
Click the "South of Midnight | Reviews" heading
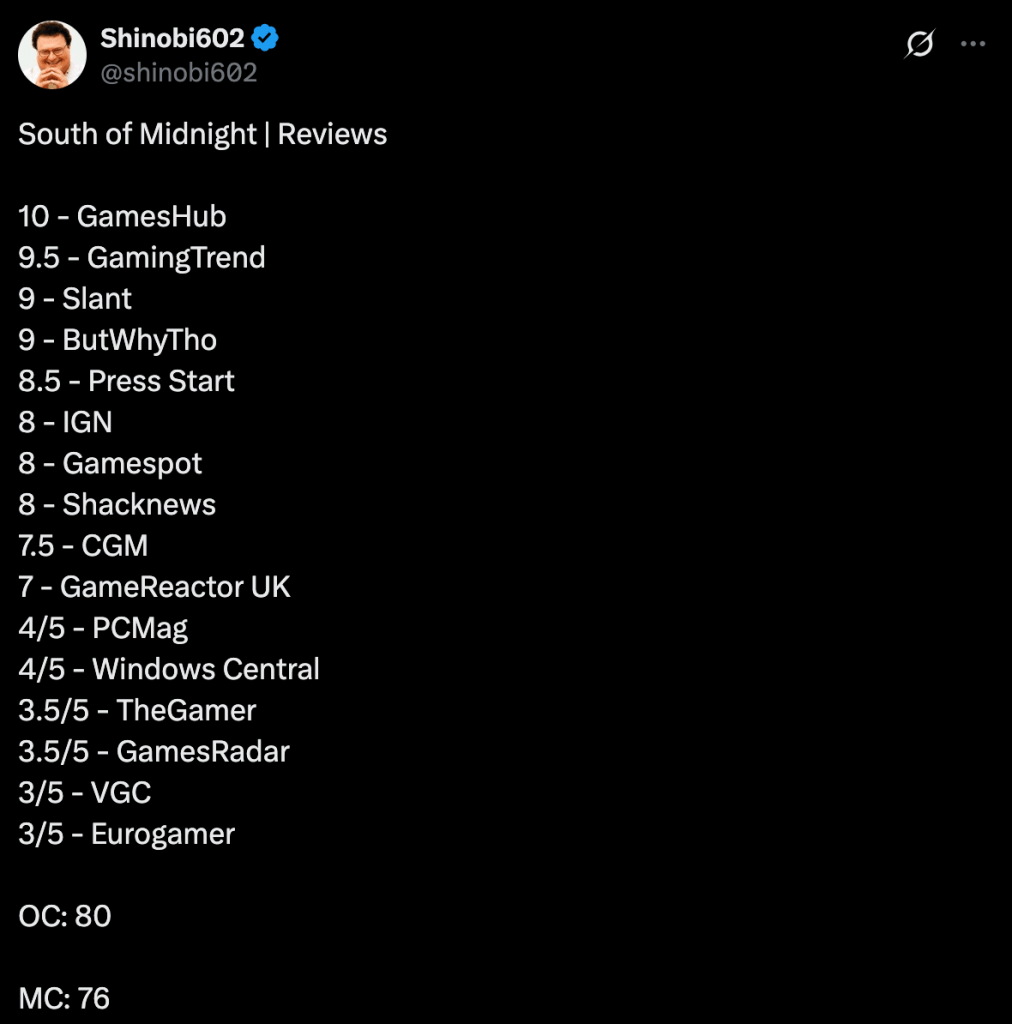pos(202,134)
